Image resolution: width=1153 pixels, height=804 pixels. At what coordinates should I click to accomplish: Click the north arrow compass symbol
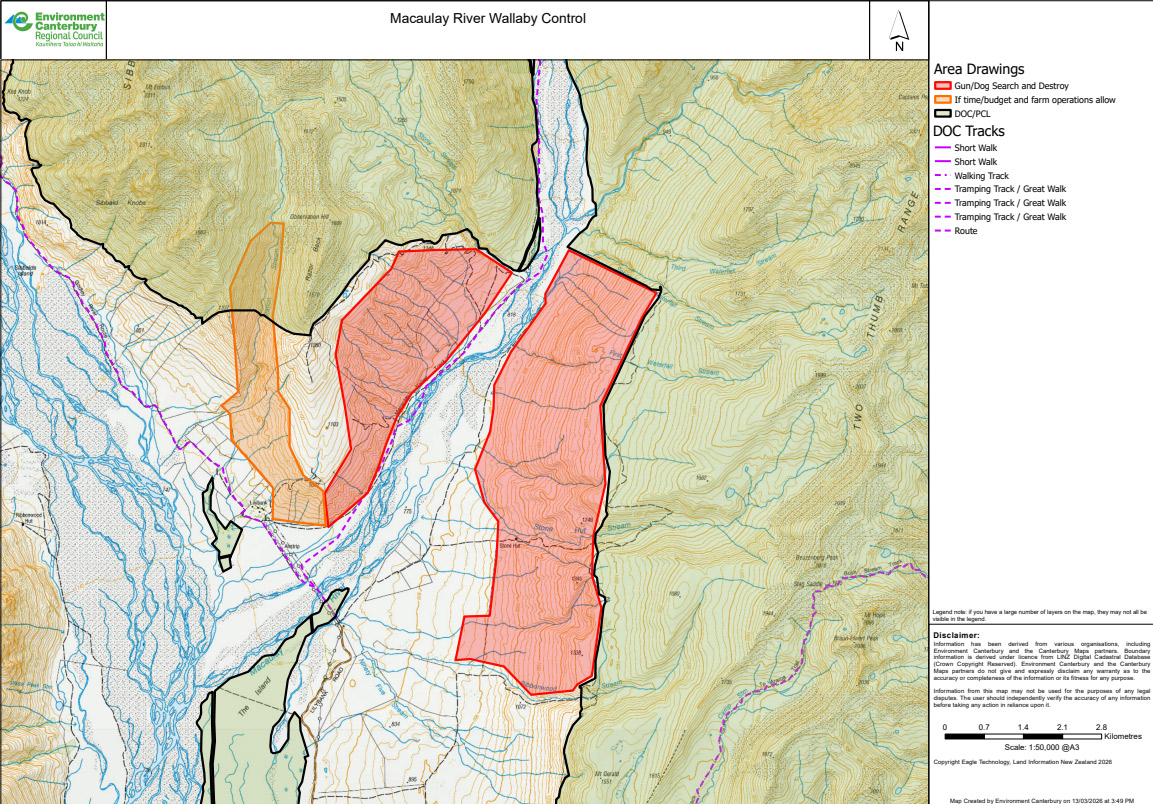898,31
